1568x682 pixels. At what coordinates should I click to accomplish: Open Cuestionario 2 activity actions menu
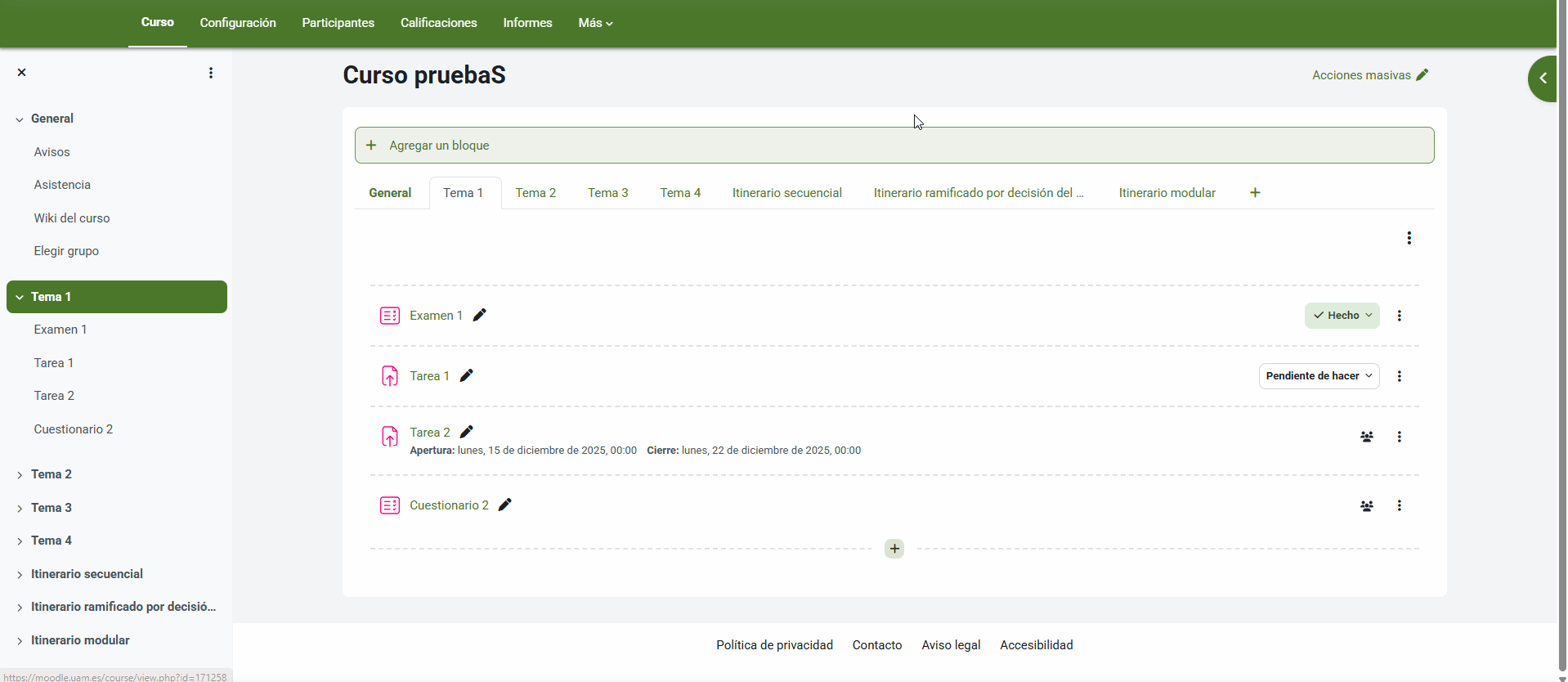(x=1399, y=505)
